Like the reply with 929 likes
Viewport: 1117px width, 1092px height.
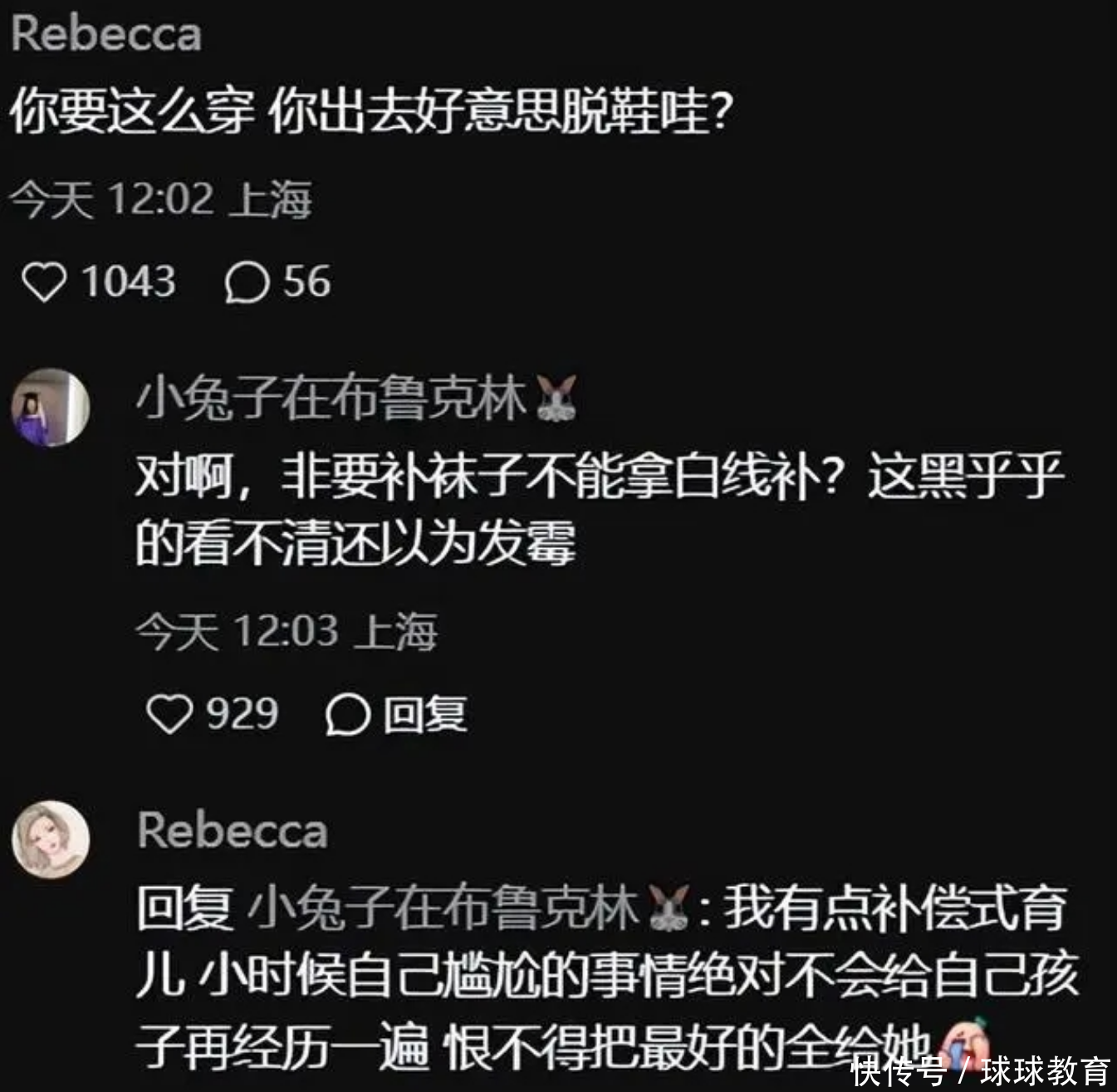tap(169, 714)
